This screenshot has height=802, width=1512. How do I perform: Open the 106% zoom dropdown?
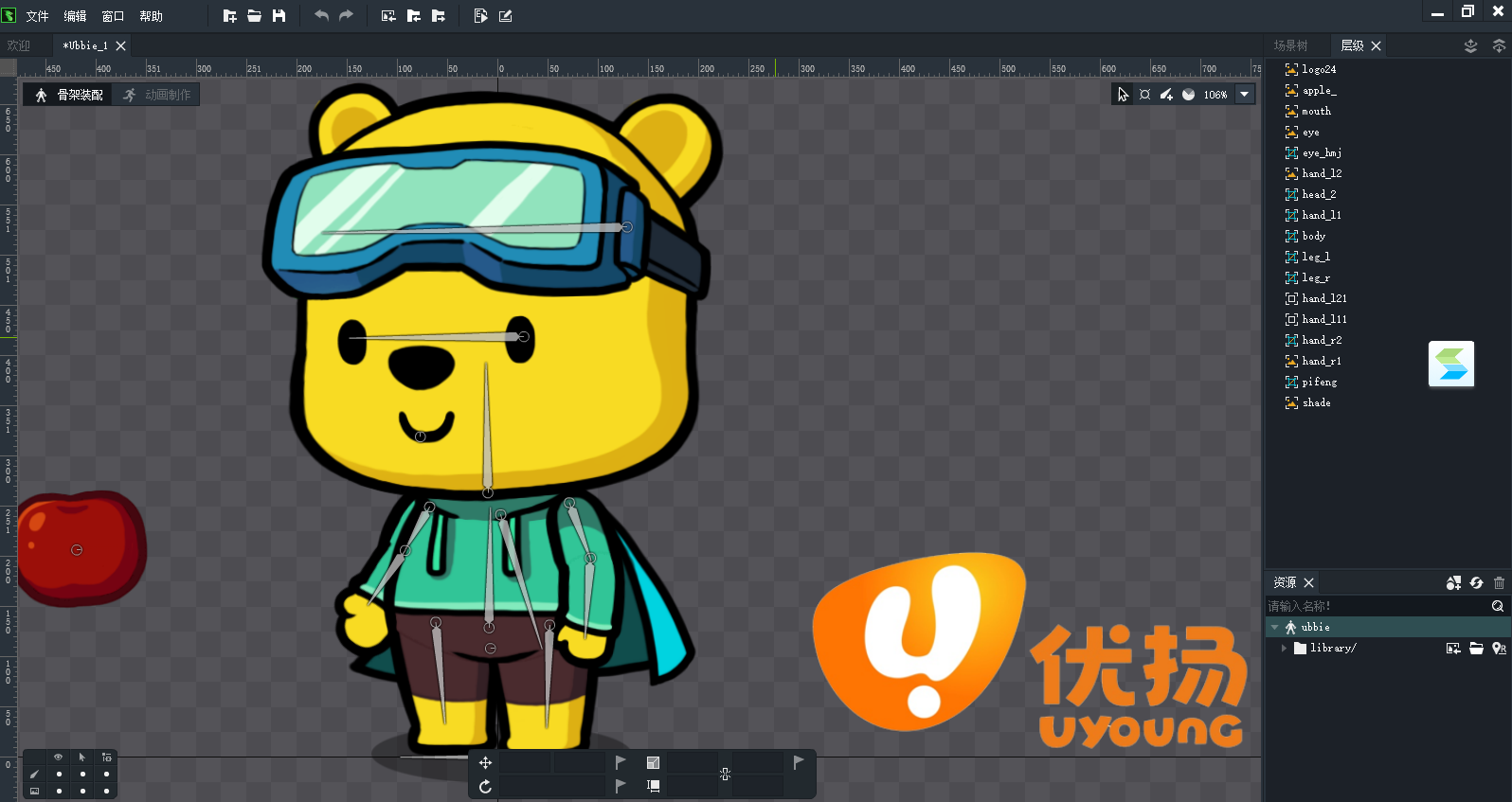[x=1245, y=95]
